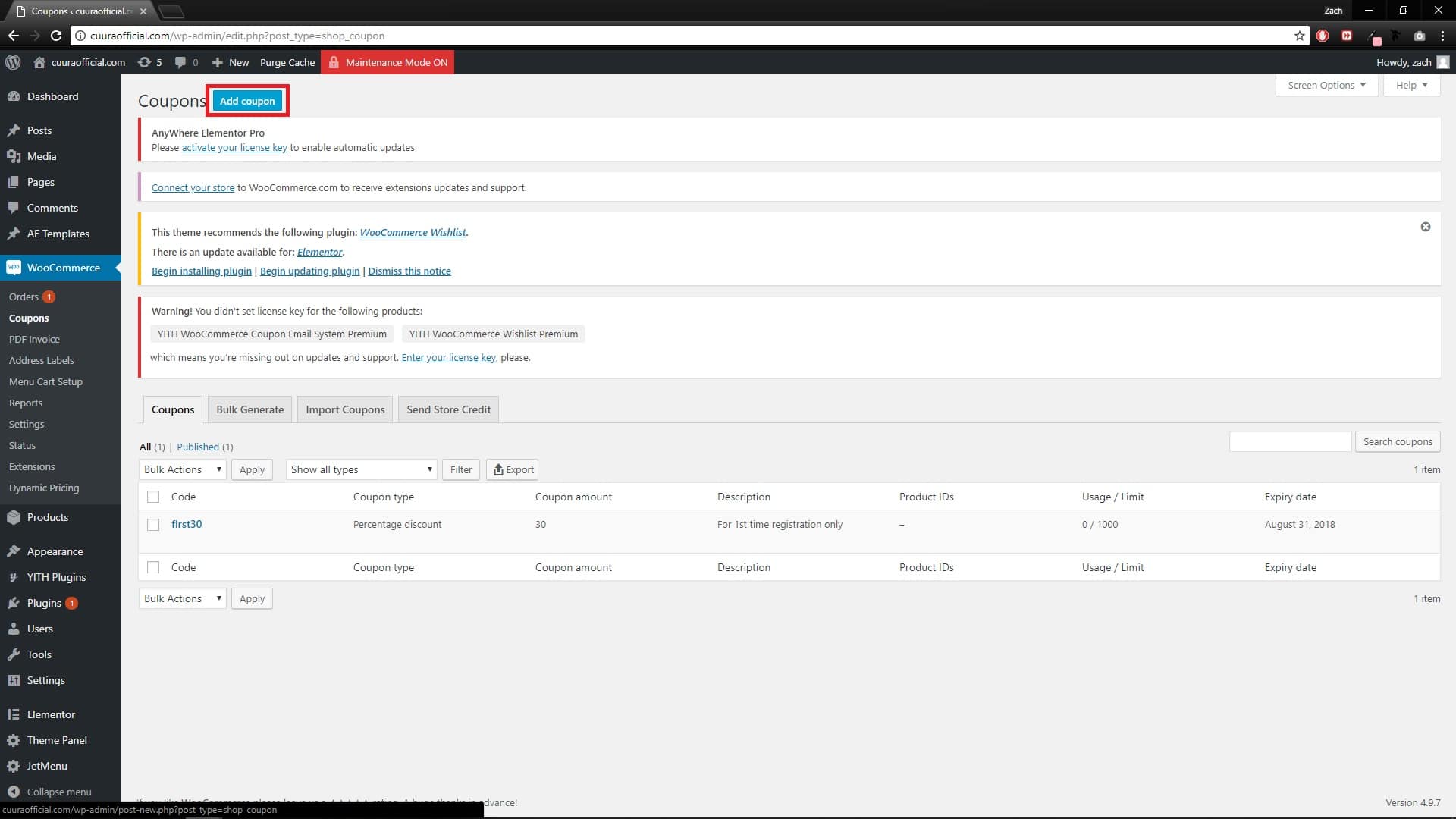The width and height of the screenshot is (1456, 819).
Task: Open the bottom Bulk Actions dropdown
Action: pos(183,598)
